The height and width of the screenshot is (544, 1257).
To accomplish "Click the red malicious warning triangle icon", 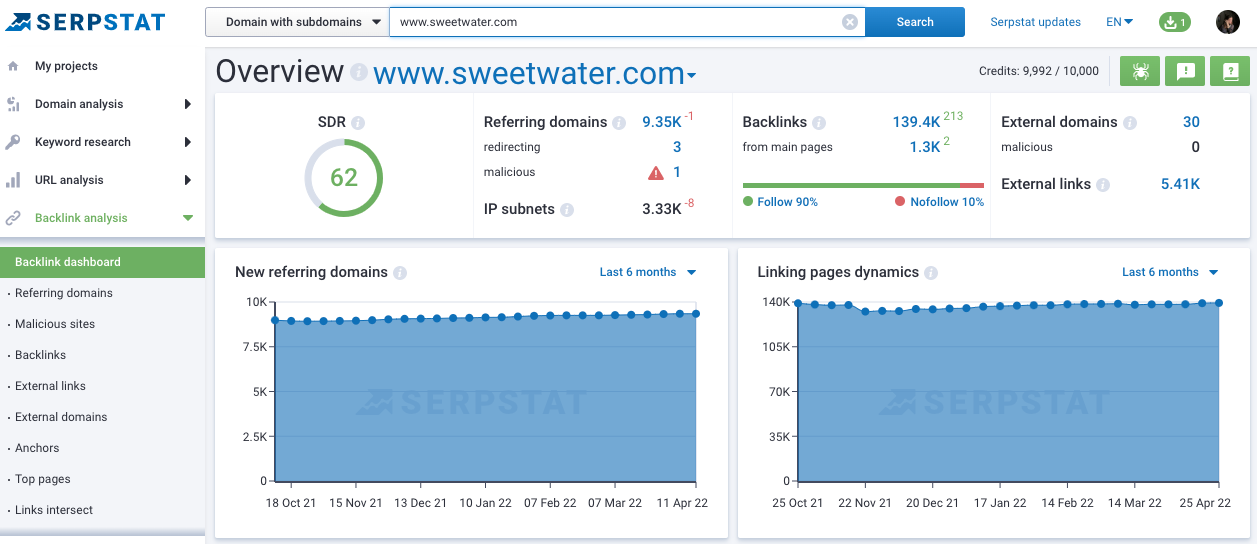I will tap(656, 172).
